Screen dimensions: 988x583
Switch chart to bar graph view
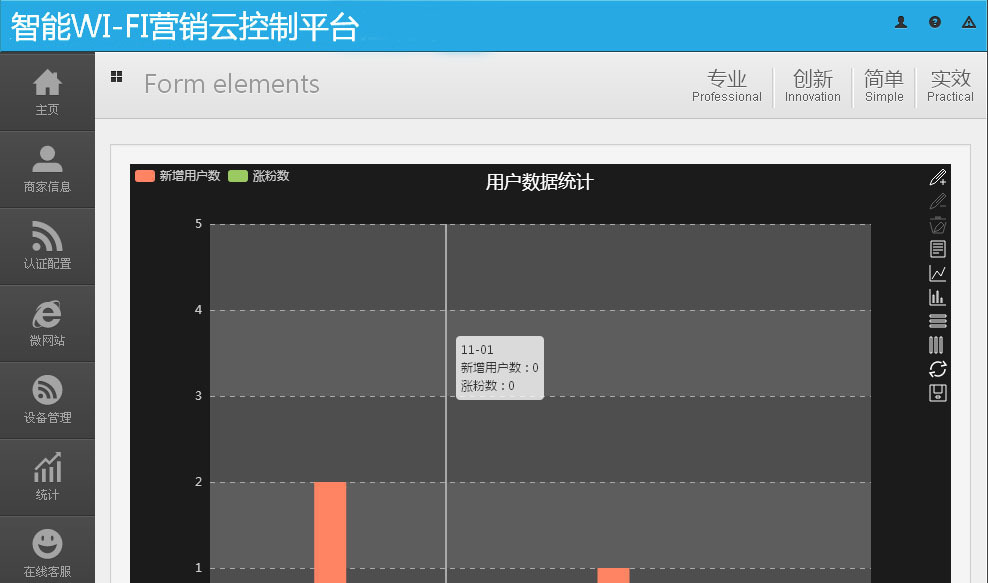(937, 297)
